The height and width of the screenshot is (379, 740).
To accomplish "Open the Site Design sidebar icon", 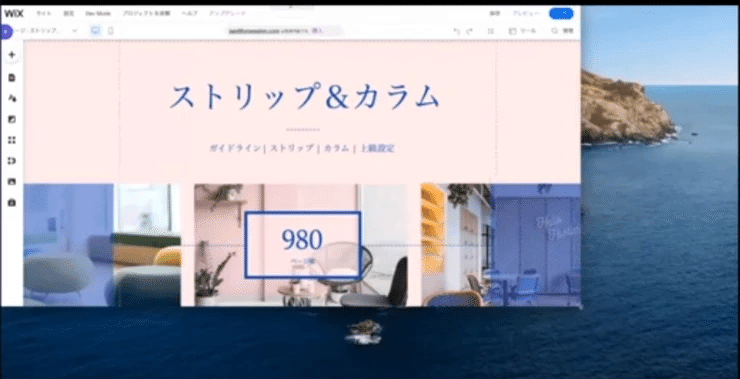I will tap(12, 98).
